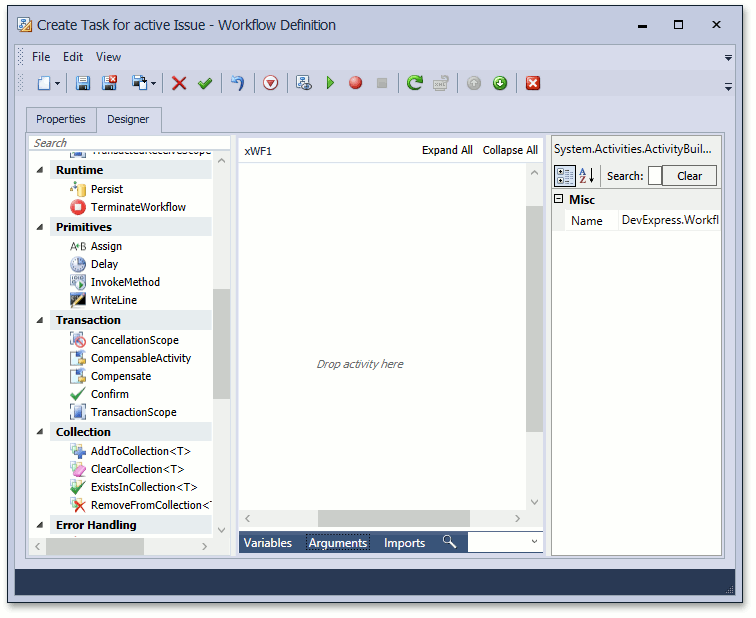756x618 pixels.
Task: Click the grayed-out XML export icon
Action: (441, 83)
